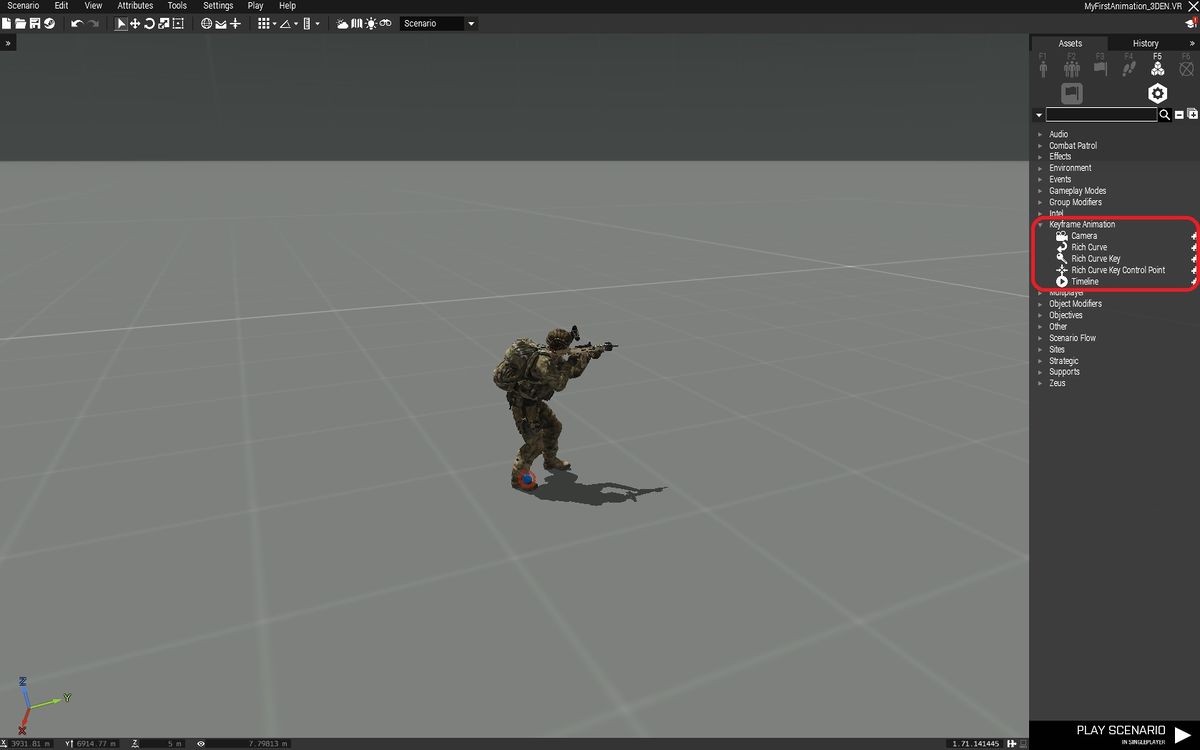The width and height of the screenshot is (1200, 750).
Task: Click the search magnifier in Assets panel
Action: 1165,115
